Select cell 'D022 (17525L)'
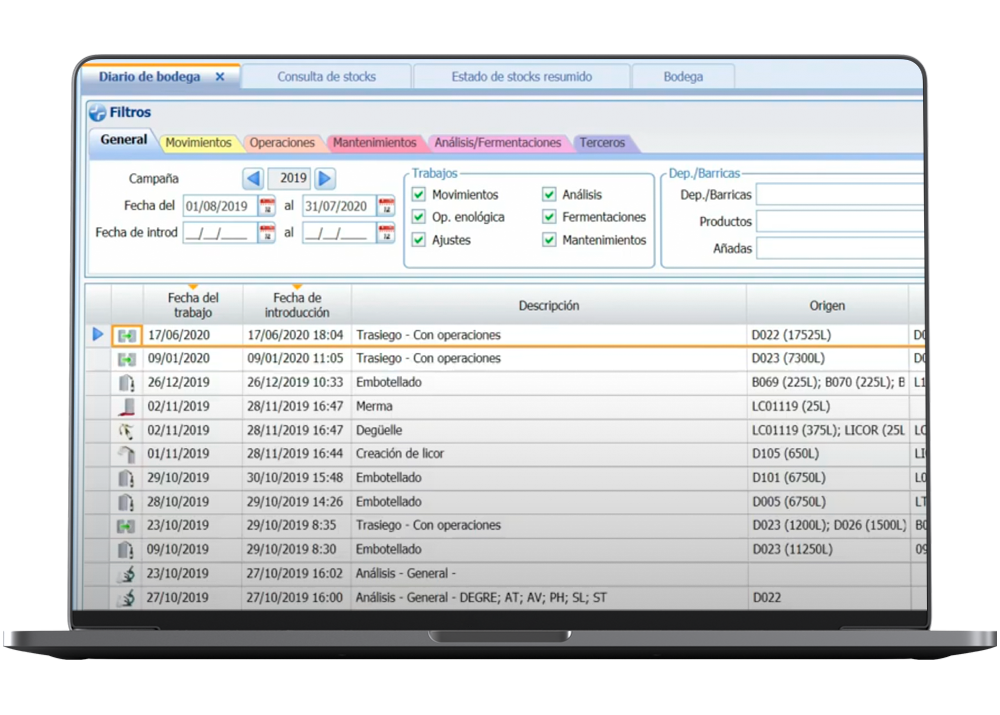This screenshot has height=715, width=1000. (828, 335)
